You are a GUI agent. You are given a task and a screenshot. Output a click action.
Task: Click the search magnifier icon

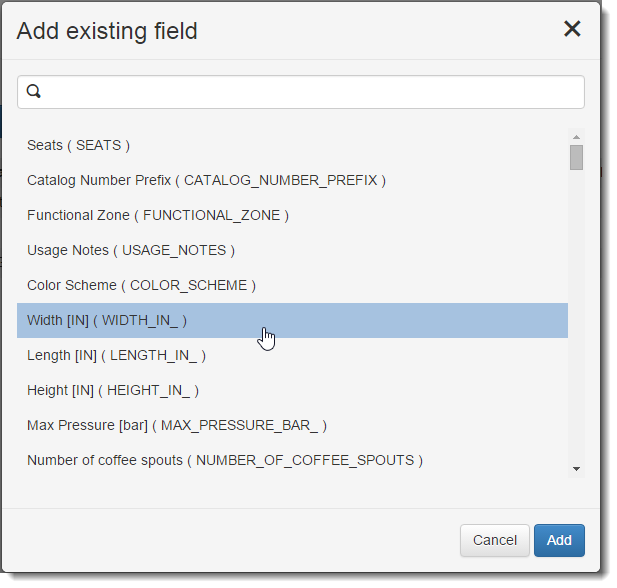tap(33, 92)
